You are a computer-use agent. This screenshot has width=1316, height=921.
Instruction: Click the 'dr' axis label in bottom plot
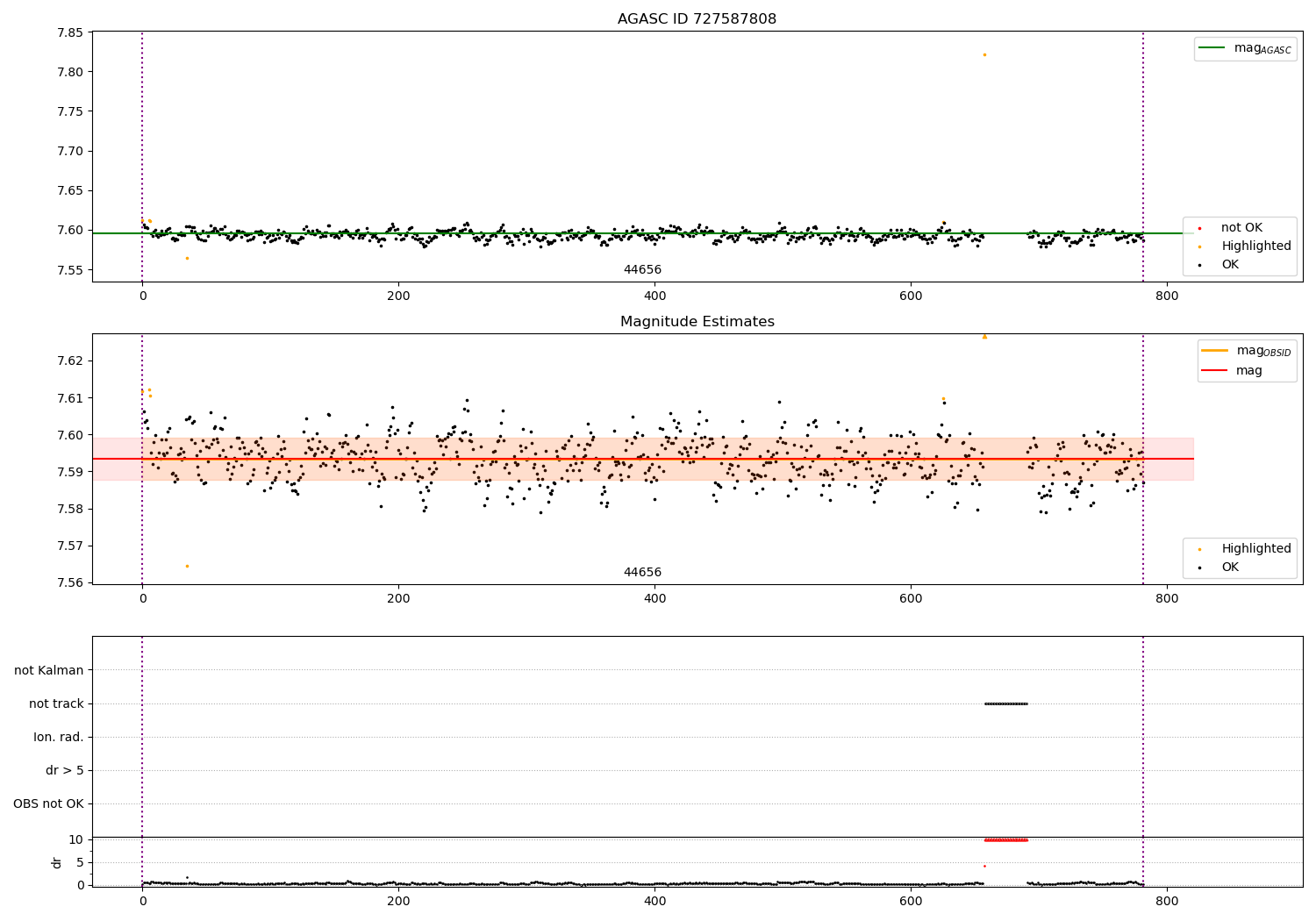57,862
